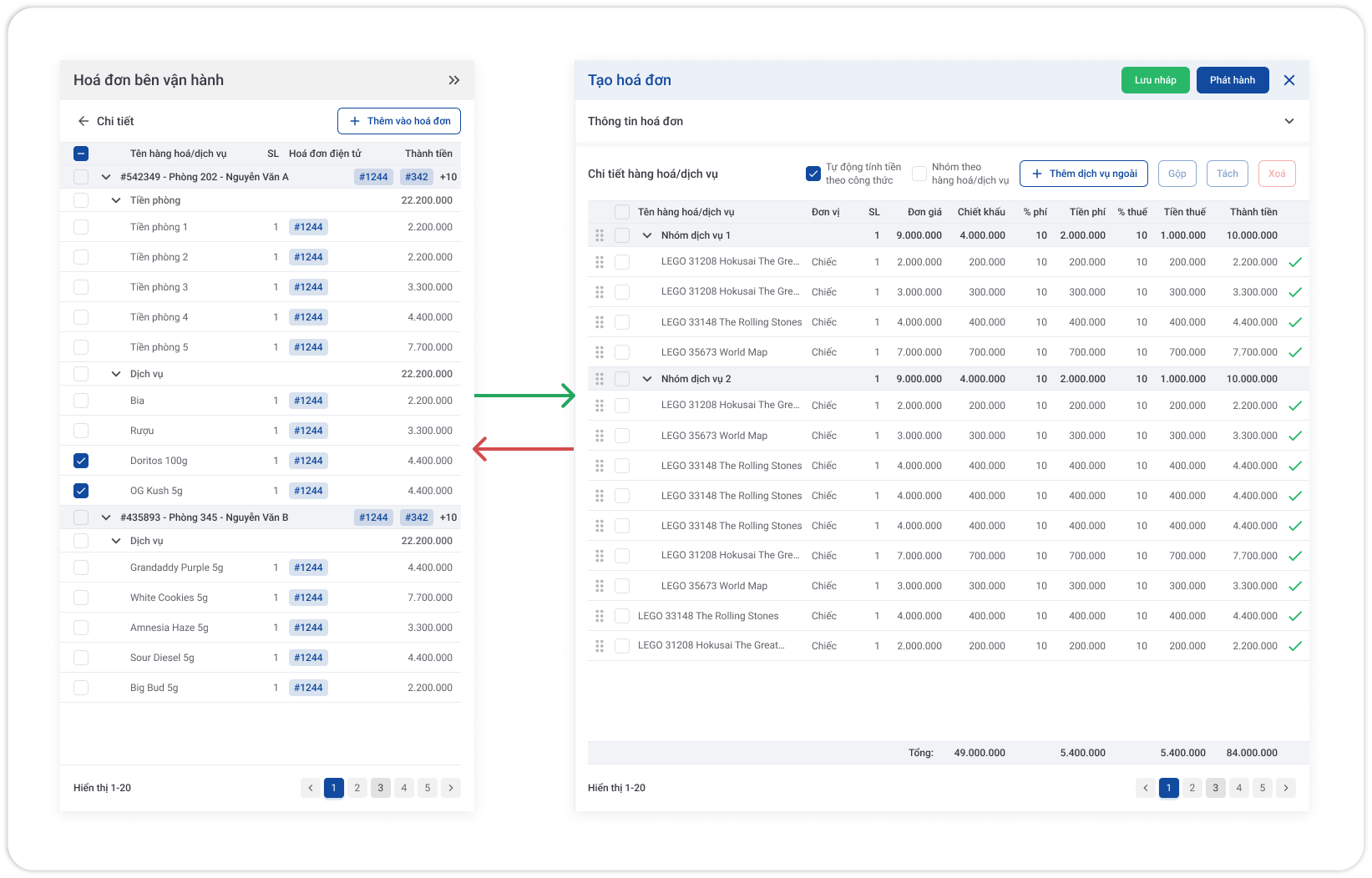Click Lưu nháp to save draft

pos(1156,80)
